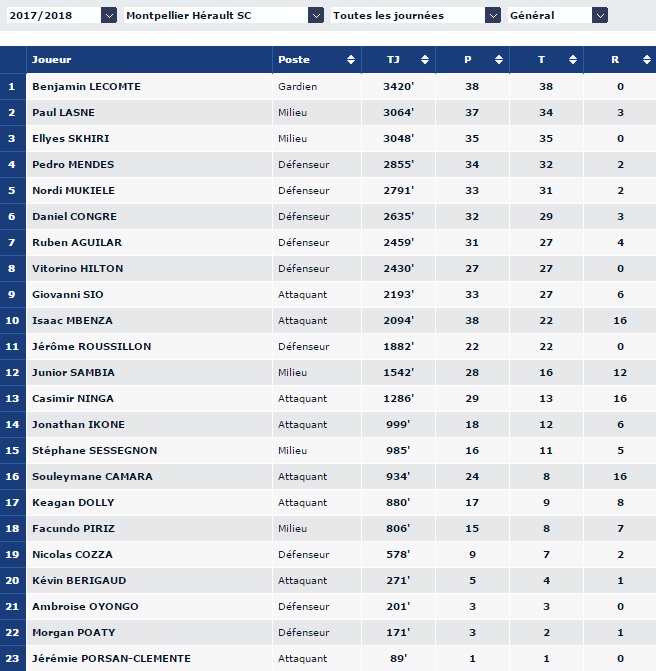Select player Nicolas COZZA
Image resolution: width=656 pixels, height=671 pixels.
72,555
